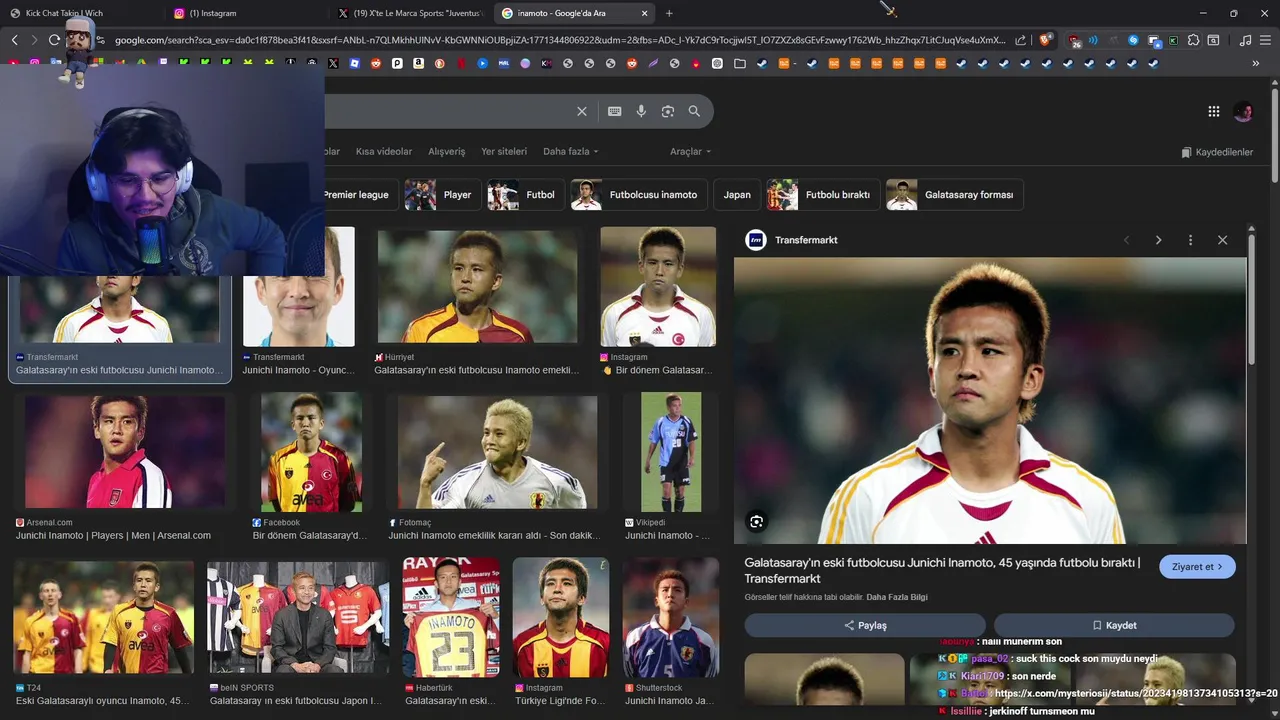Open the Google account avatar
The image size is (1280, 720).
[1243, 112]
